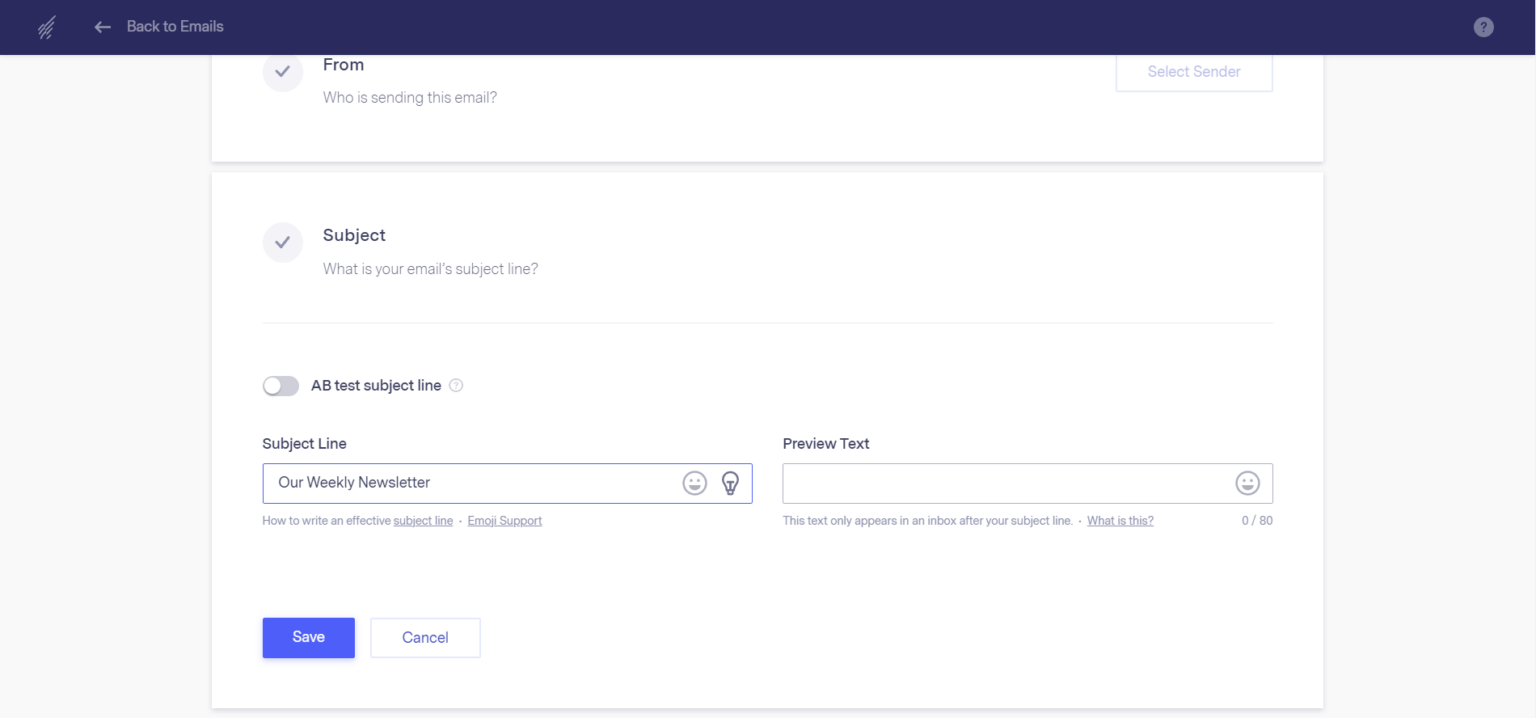1536x718 pixels.
Task: Focus the Subject Line input field
Action: [470, 483]
